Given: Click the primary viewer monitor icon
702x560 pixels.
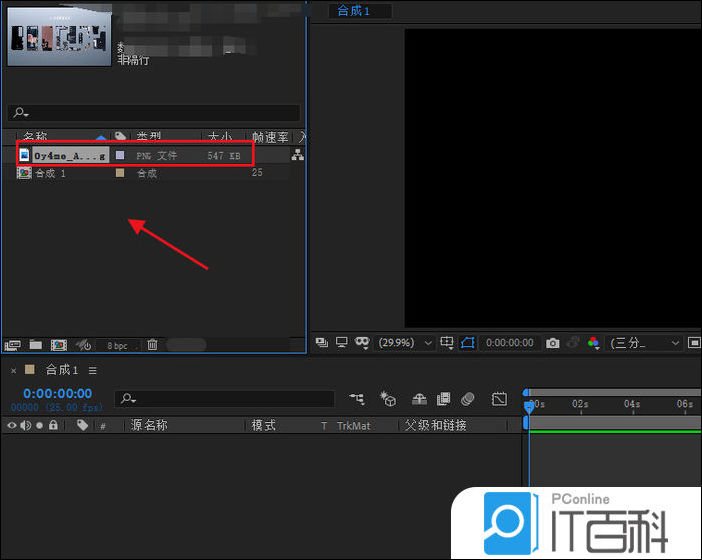Looking at the screenshot, I should point(342,343).
